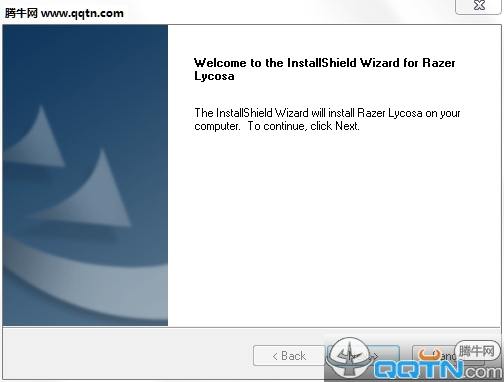Click the 'To continue, click Next' sentence
This screenshot has width=504, height=382.
coord(304,126)
